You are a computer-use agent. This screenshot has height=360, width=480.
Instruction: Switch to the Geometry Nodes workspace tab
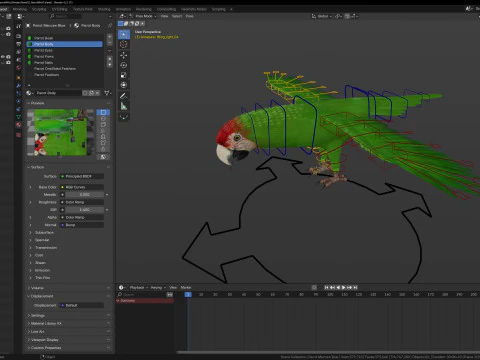(x=194, y=9)
